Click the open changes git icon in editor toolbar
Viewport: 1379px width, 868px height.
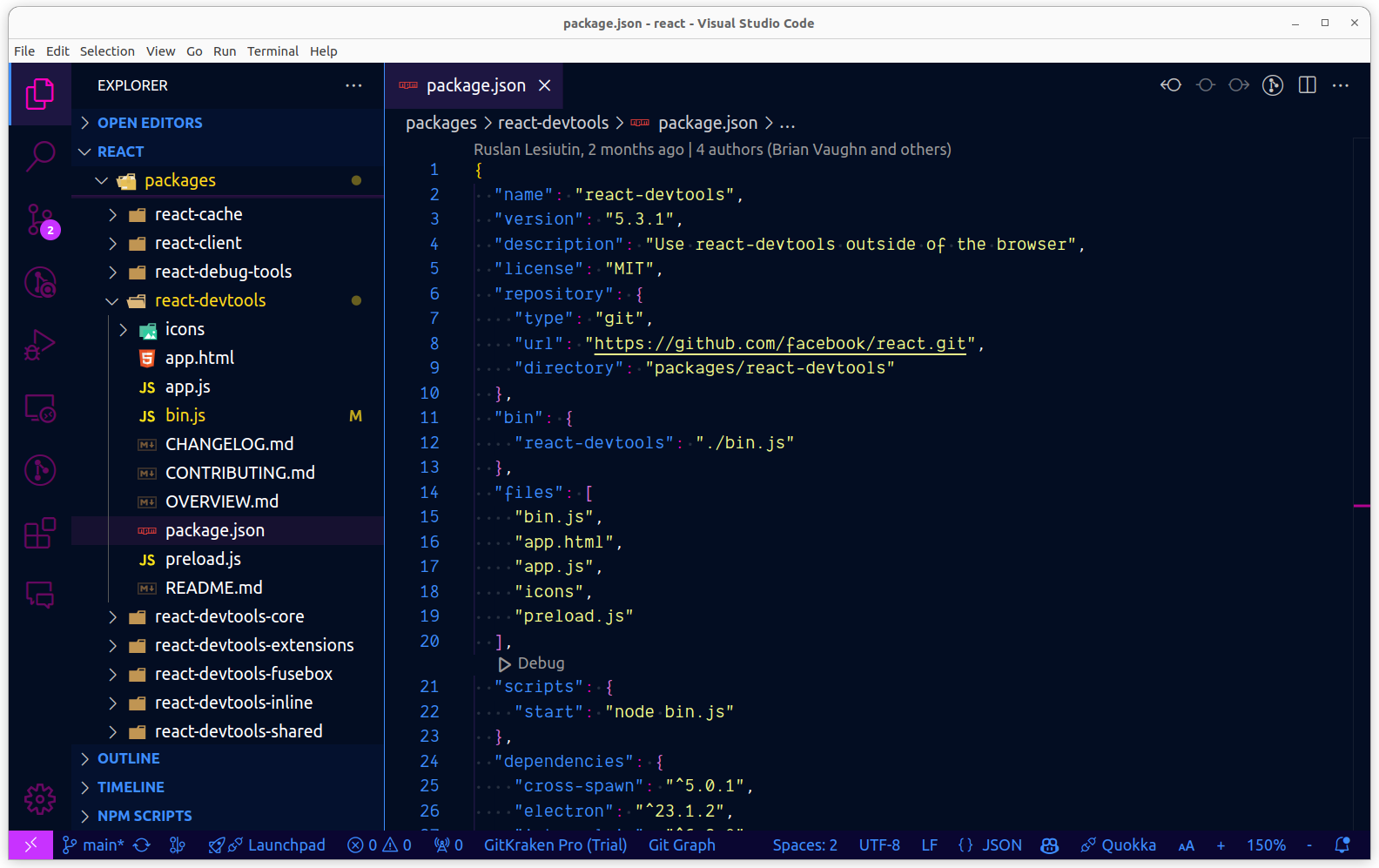[1273, 85]
